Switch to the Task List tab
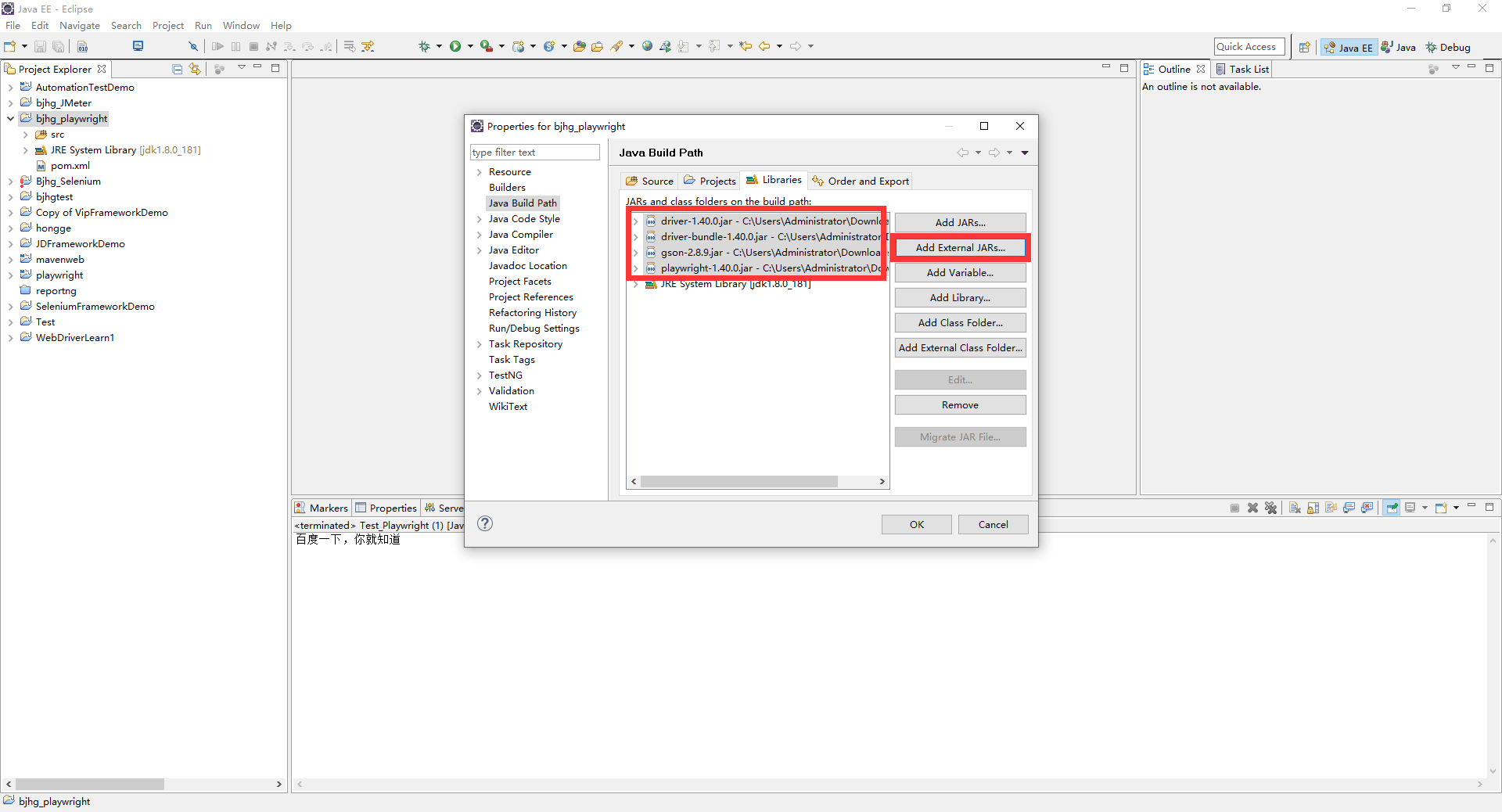1502x812 pixels. pos(1242,69)
